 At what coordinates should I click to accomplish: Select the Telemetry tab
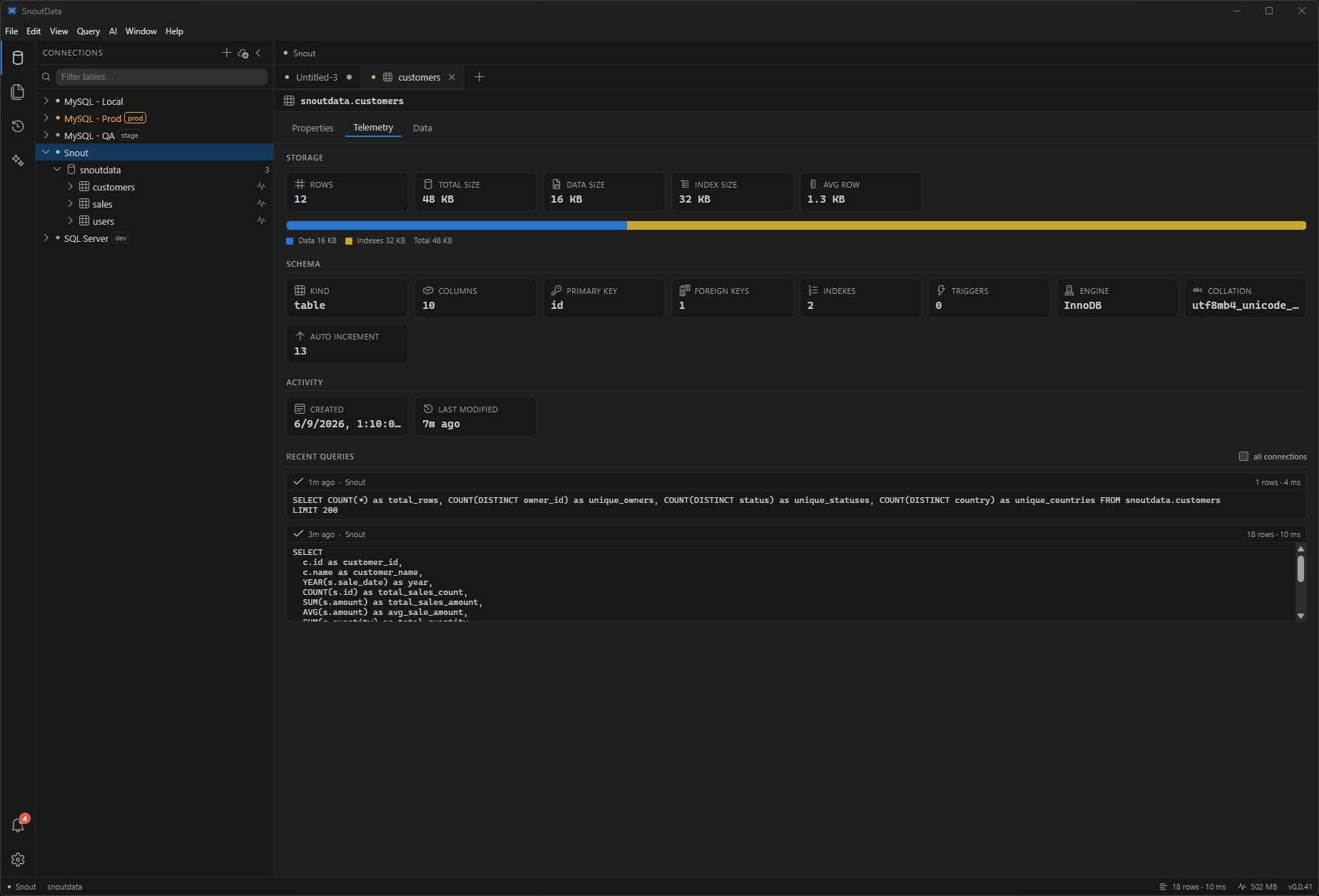(x=373, y=128)
